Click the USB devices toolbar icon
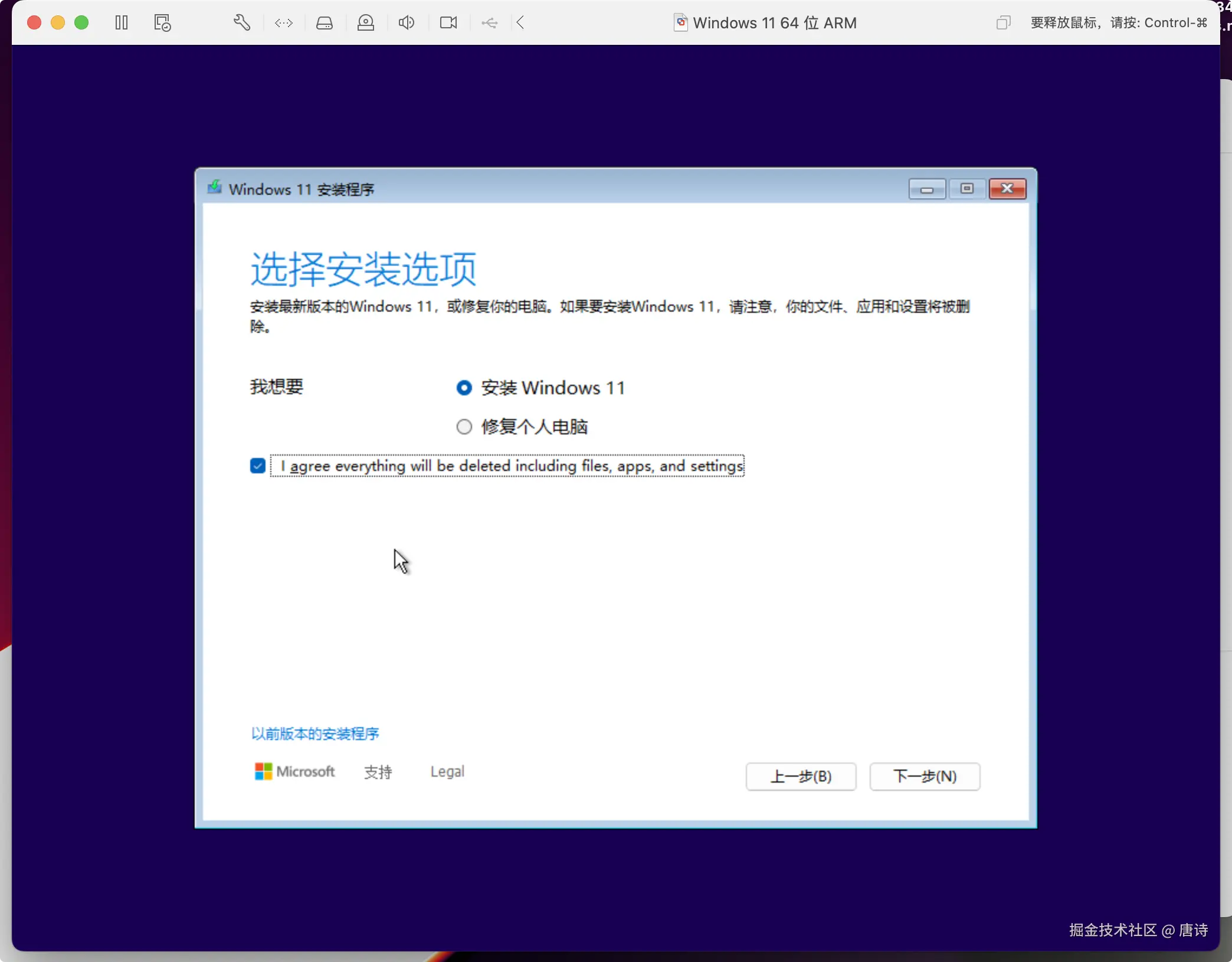Screen dimensions: 1232x962 click(x=489, y=23)
